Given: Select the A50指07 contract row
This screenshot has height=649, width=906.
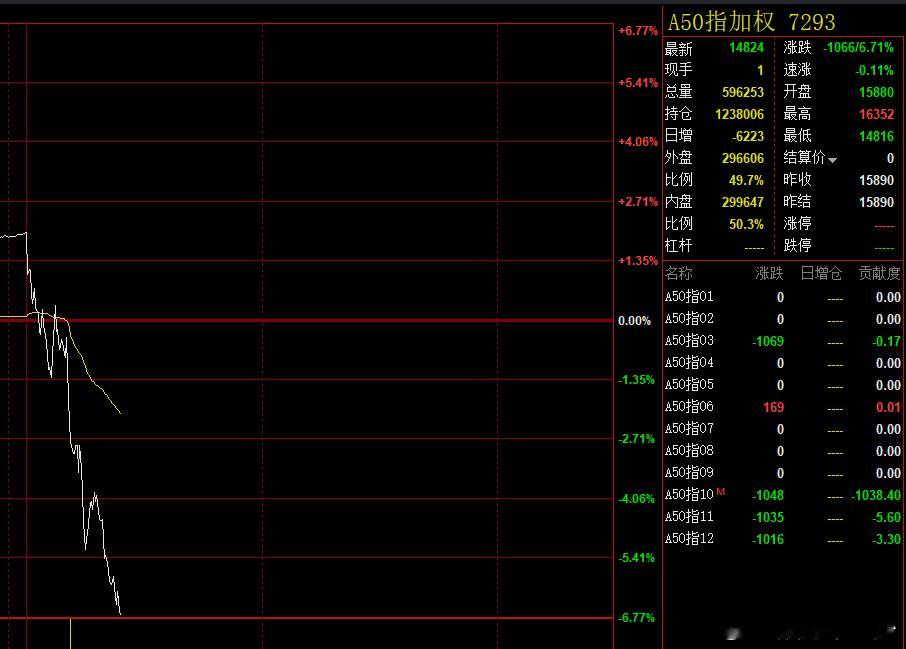Looking at the screenshot, I should pos(782,429).
